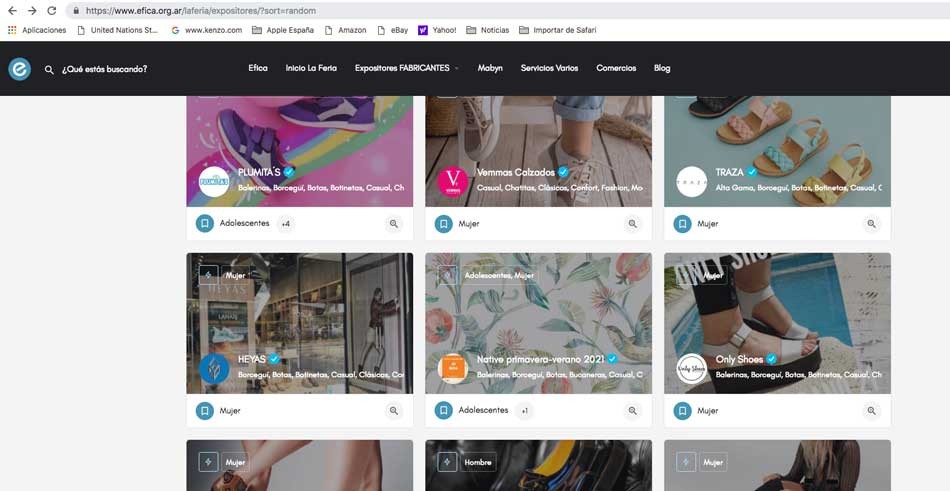
Task: Open the TRAZA exhibitor title
Action: tap(729, 172)
